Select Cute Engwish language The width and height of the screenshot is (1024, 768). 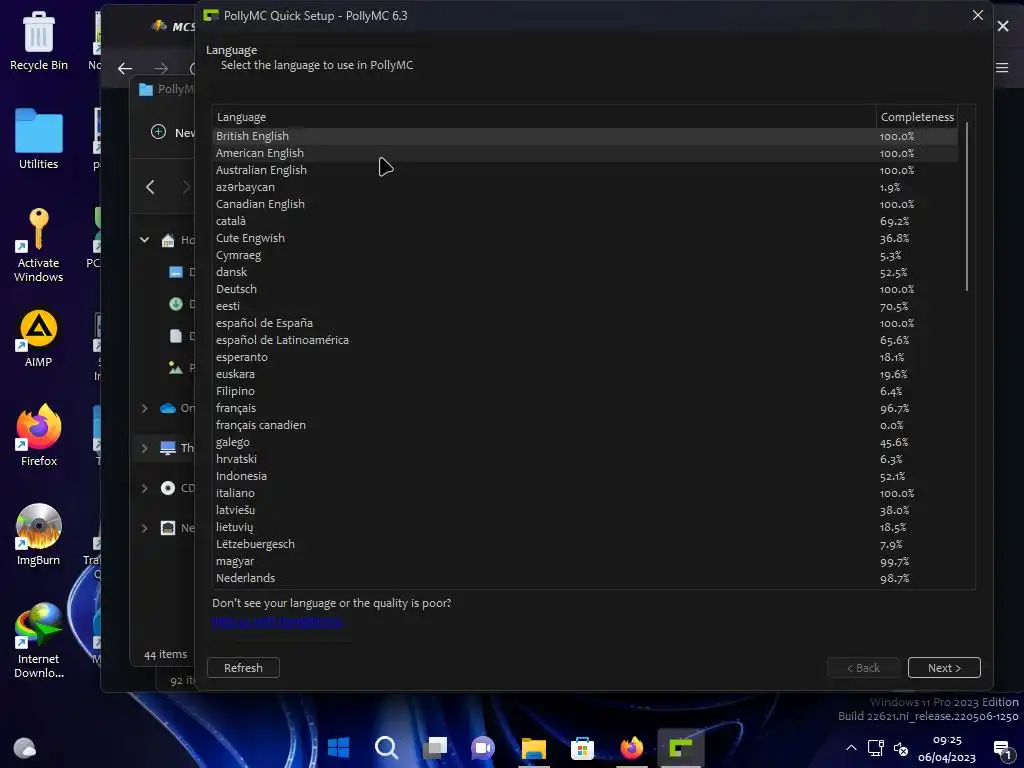(585, 238)
